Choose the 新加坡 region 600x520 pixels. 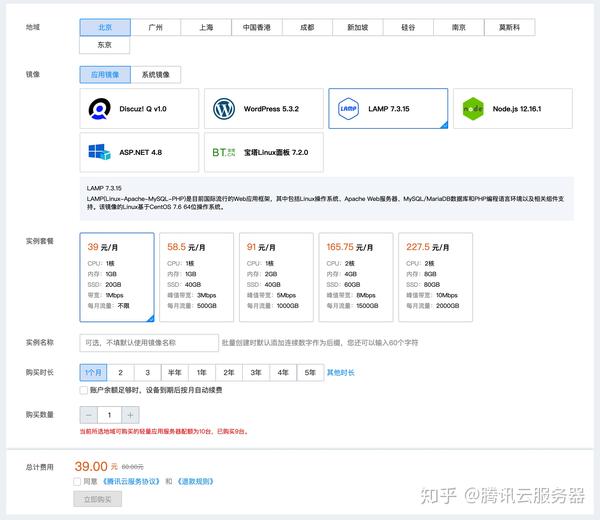(x=357, y=27)
